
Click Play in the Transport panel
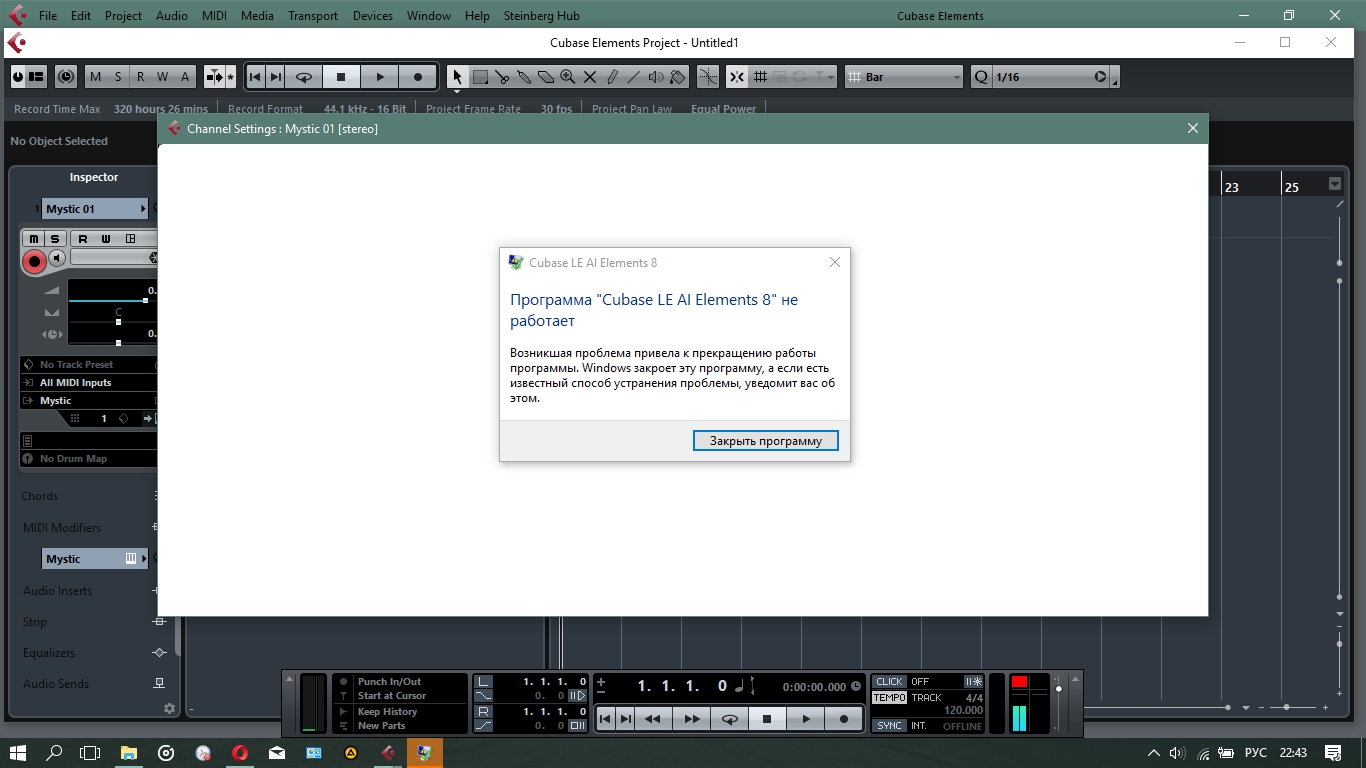(806, 719)
